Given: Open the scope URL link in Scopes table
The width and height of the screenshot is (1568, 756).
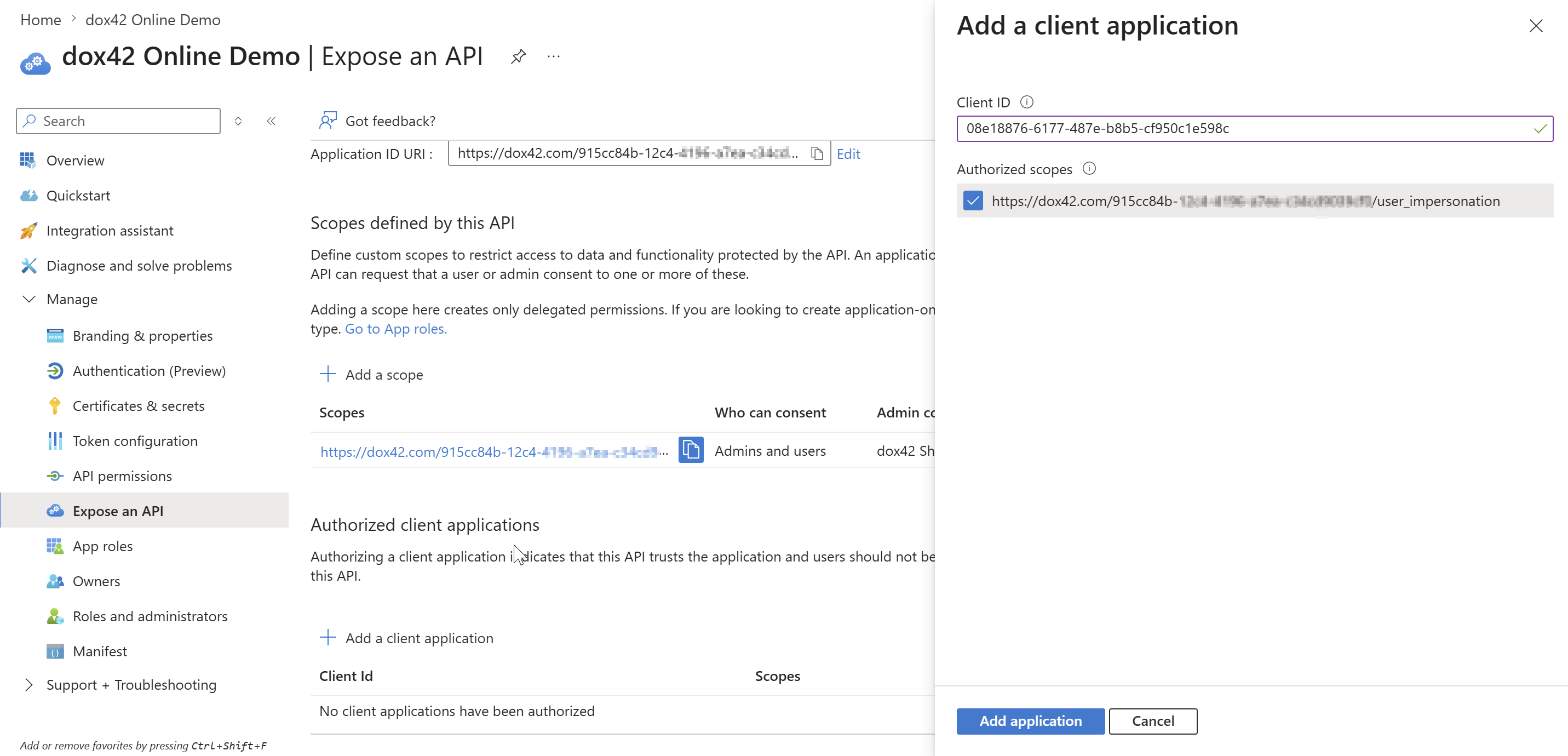Looking at the screenshot, I should [x=493, y=451].
